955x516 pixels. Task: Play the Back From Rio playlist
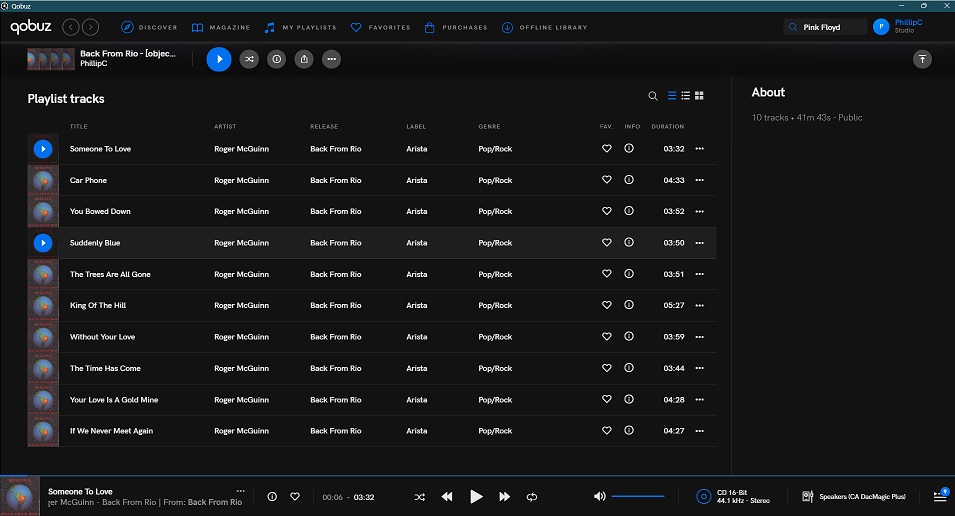[219, 59]
